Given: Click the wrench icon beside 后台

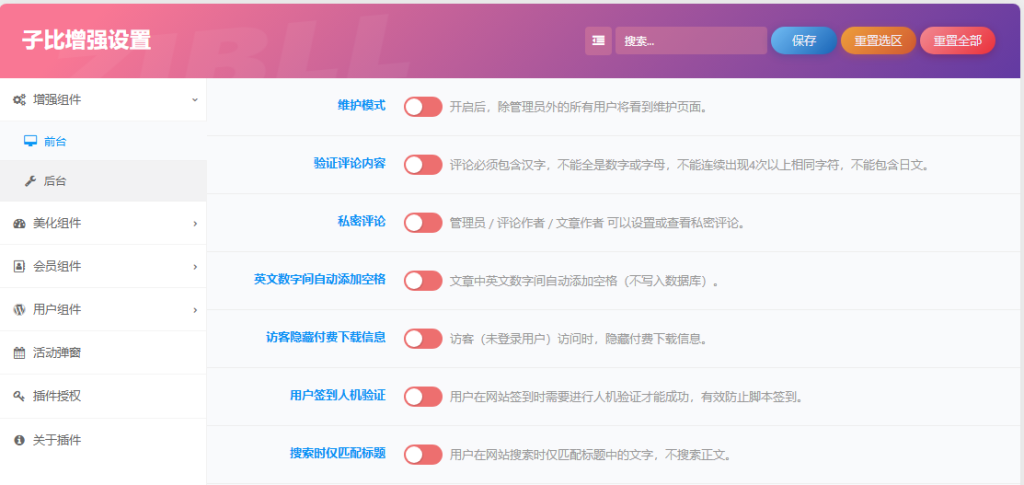Looking at the screenshot, I should click(30, 181).
